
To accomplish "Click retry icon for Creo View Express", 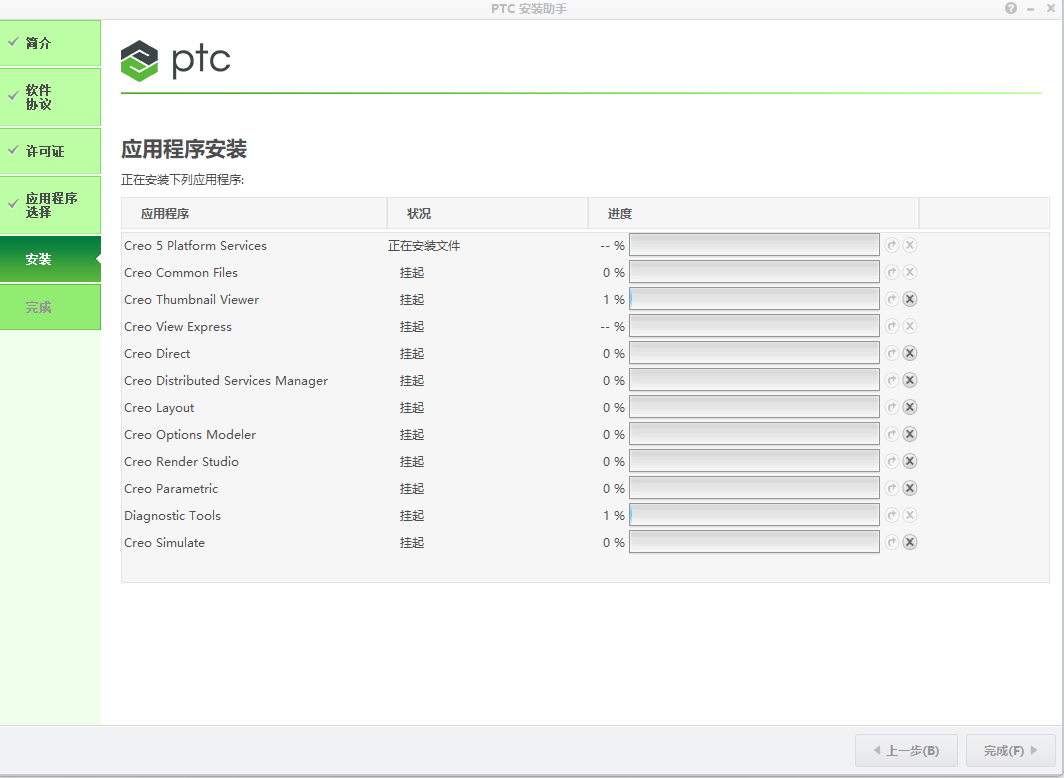I will pyautogui.click(x=892, y=326).
